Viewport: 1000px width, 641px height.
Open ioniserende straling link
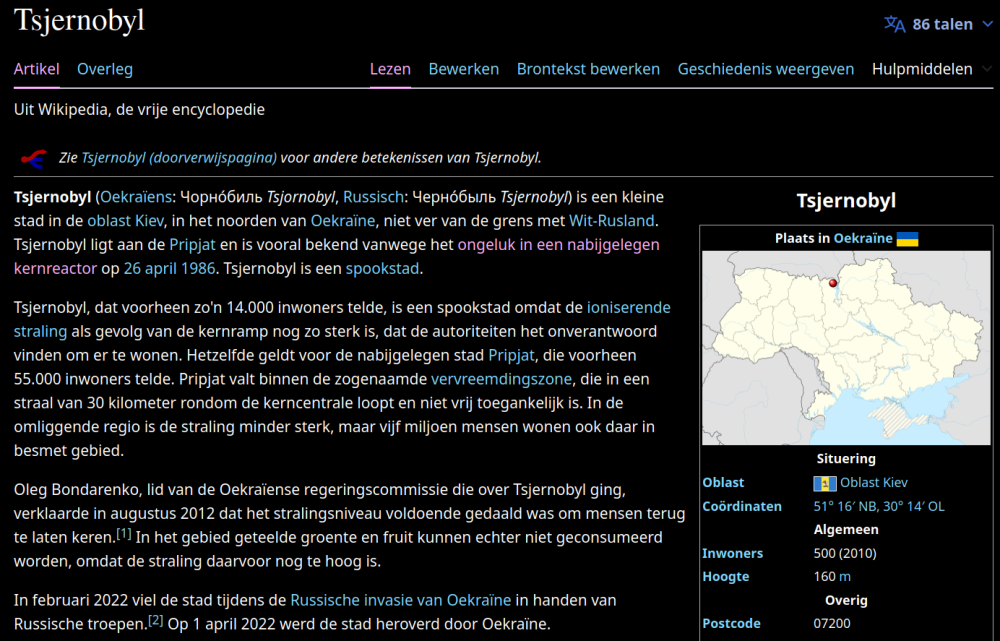coord(628,307)
